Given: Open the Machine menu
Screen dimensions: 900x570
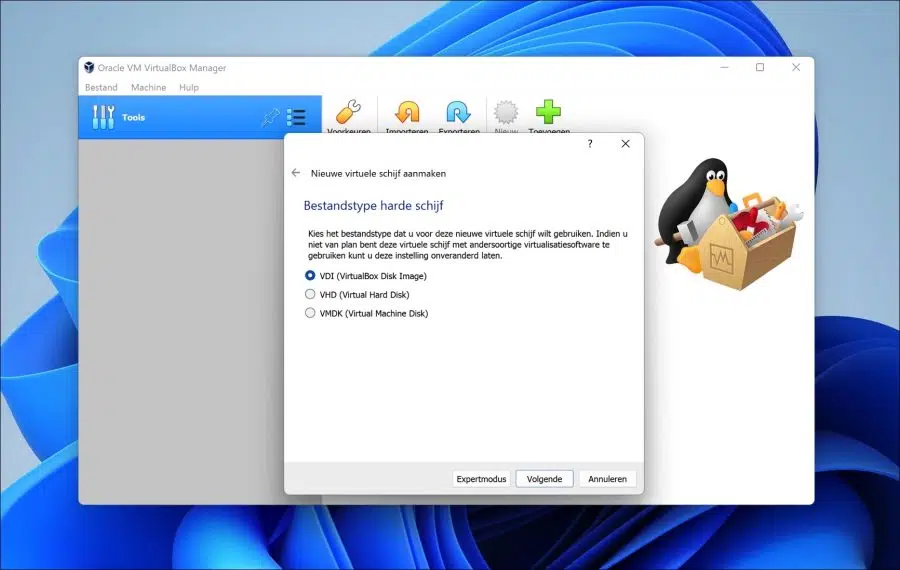Looking at the screenshot, I should [x=148, y=87].
